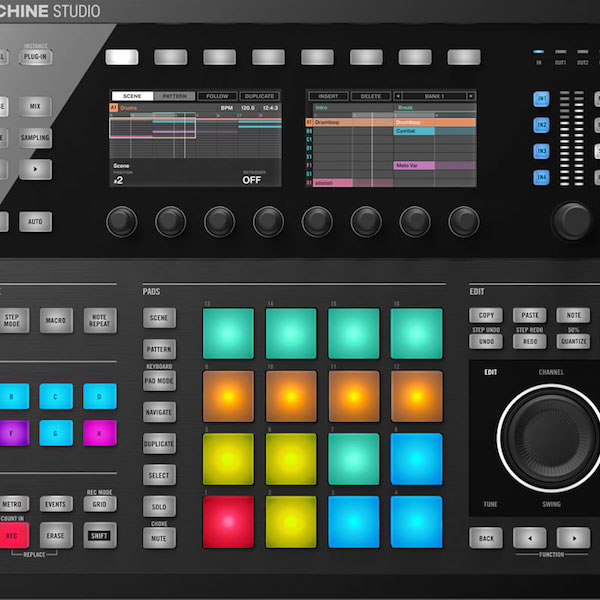Select FOLLOW on the left display
600x600 pixels.
217,96
